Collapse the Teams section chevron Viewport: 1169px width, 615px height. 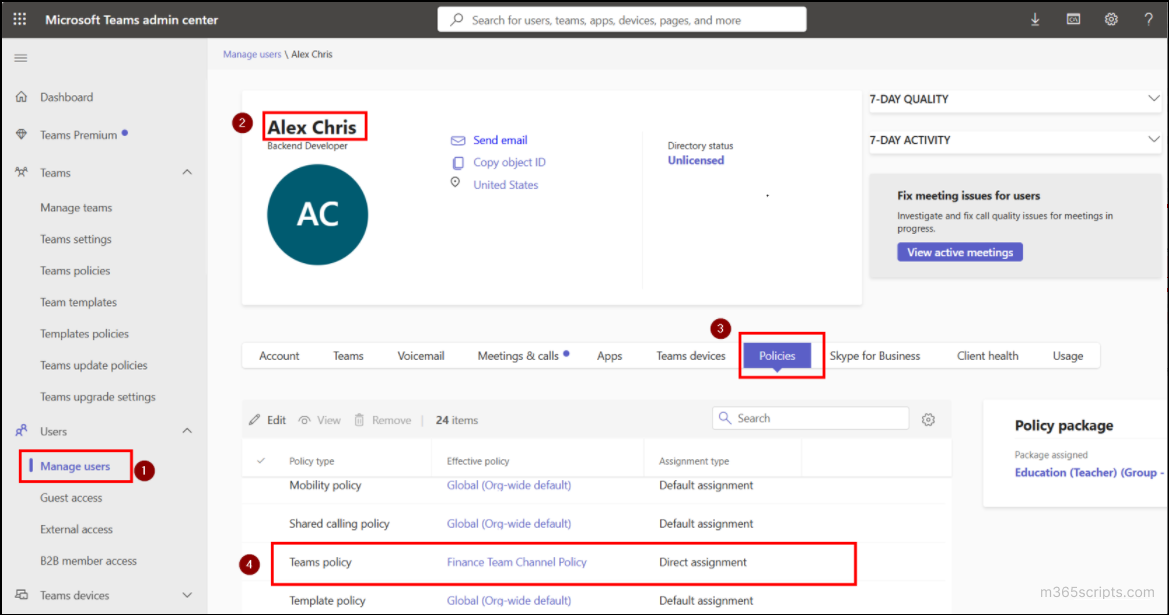[x=187, y=172]
